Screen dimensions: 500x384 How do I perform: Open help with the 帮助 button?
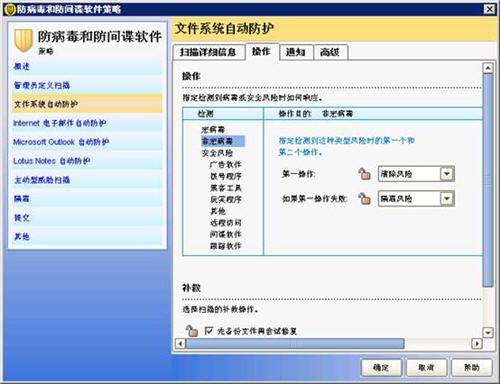(x=472, y=368)
